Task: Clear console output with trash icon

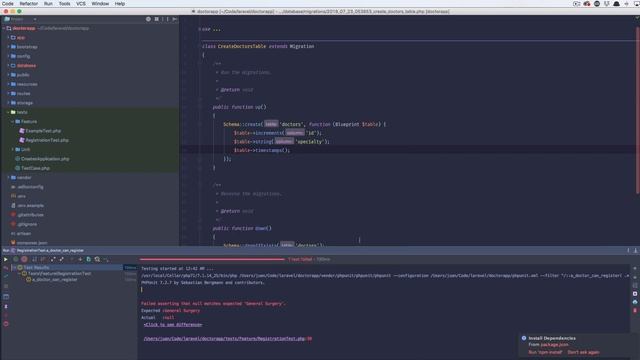Action: 635,311
